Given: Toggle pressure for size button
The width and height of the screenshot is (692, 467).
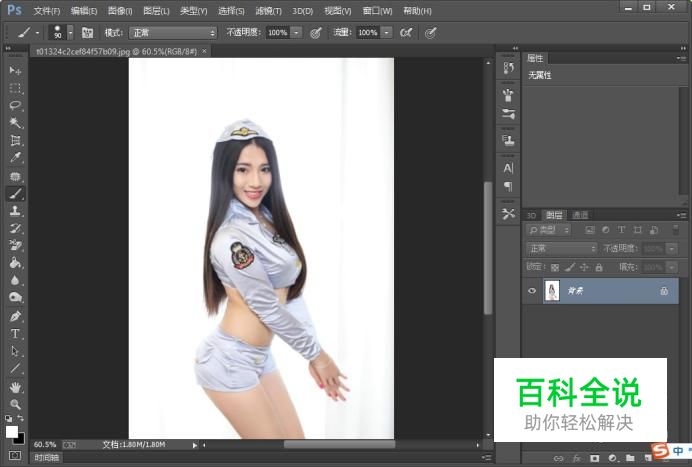Looking at the screenshot, I should [430, 33].
